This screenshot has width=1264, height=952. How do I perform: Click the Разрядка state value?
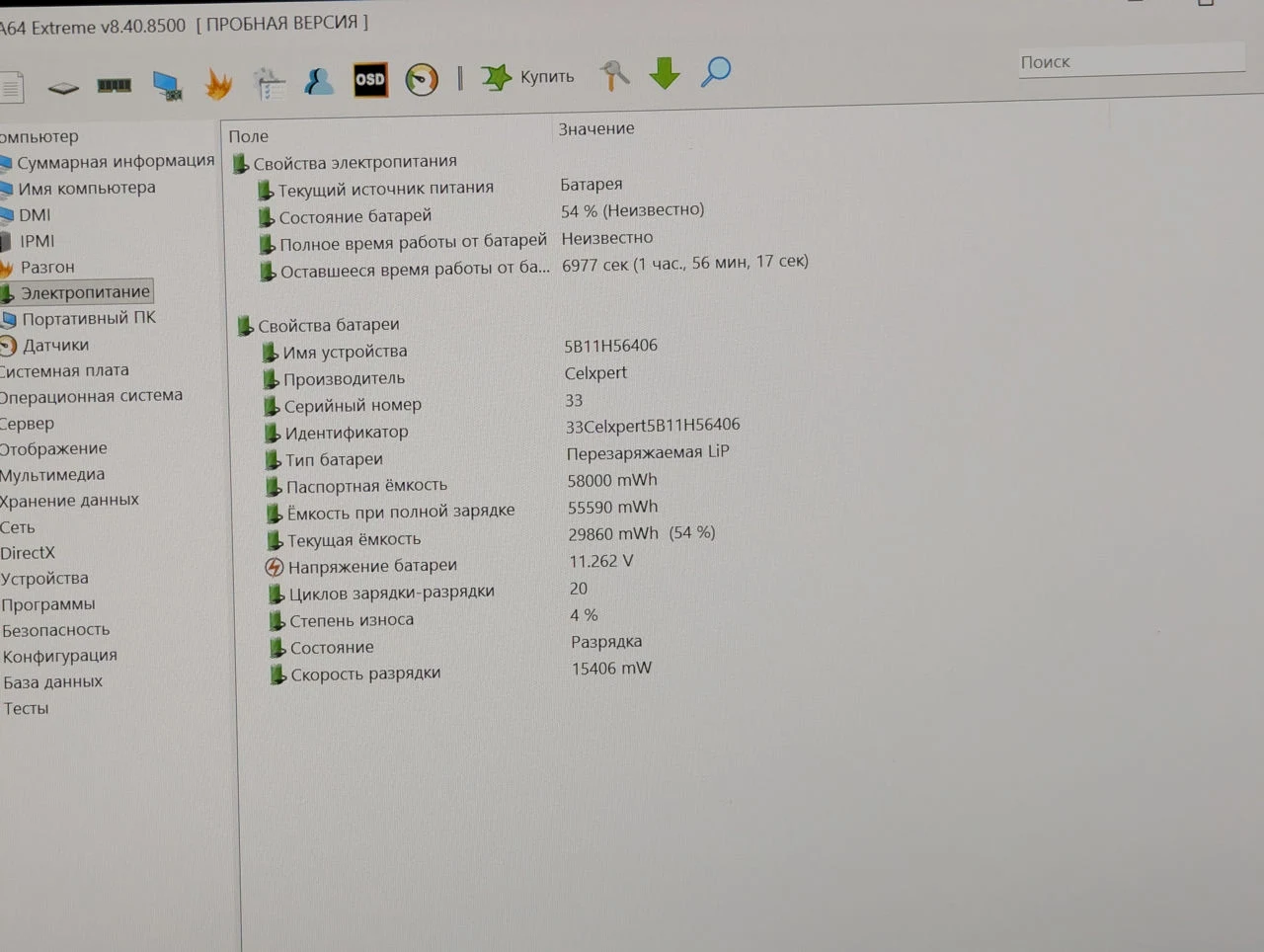point(606,642)
